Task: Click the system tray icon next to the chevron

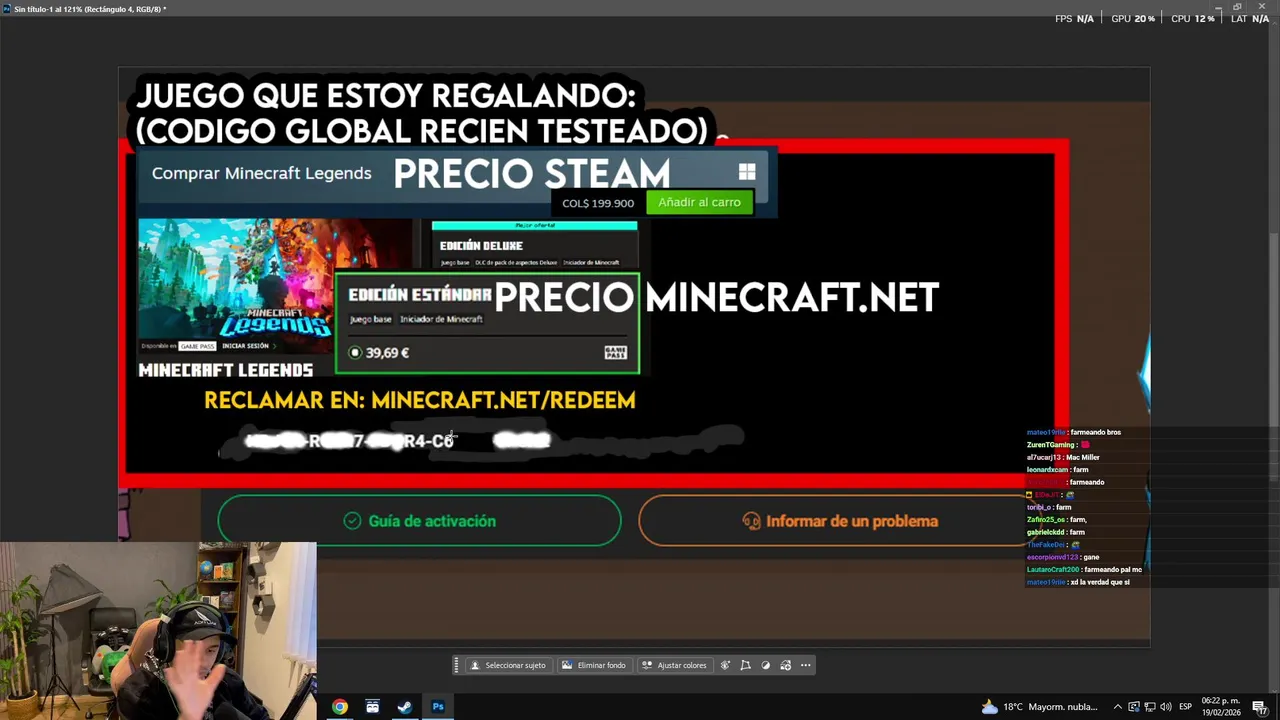Action: click(x=1133, y=707)
